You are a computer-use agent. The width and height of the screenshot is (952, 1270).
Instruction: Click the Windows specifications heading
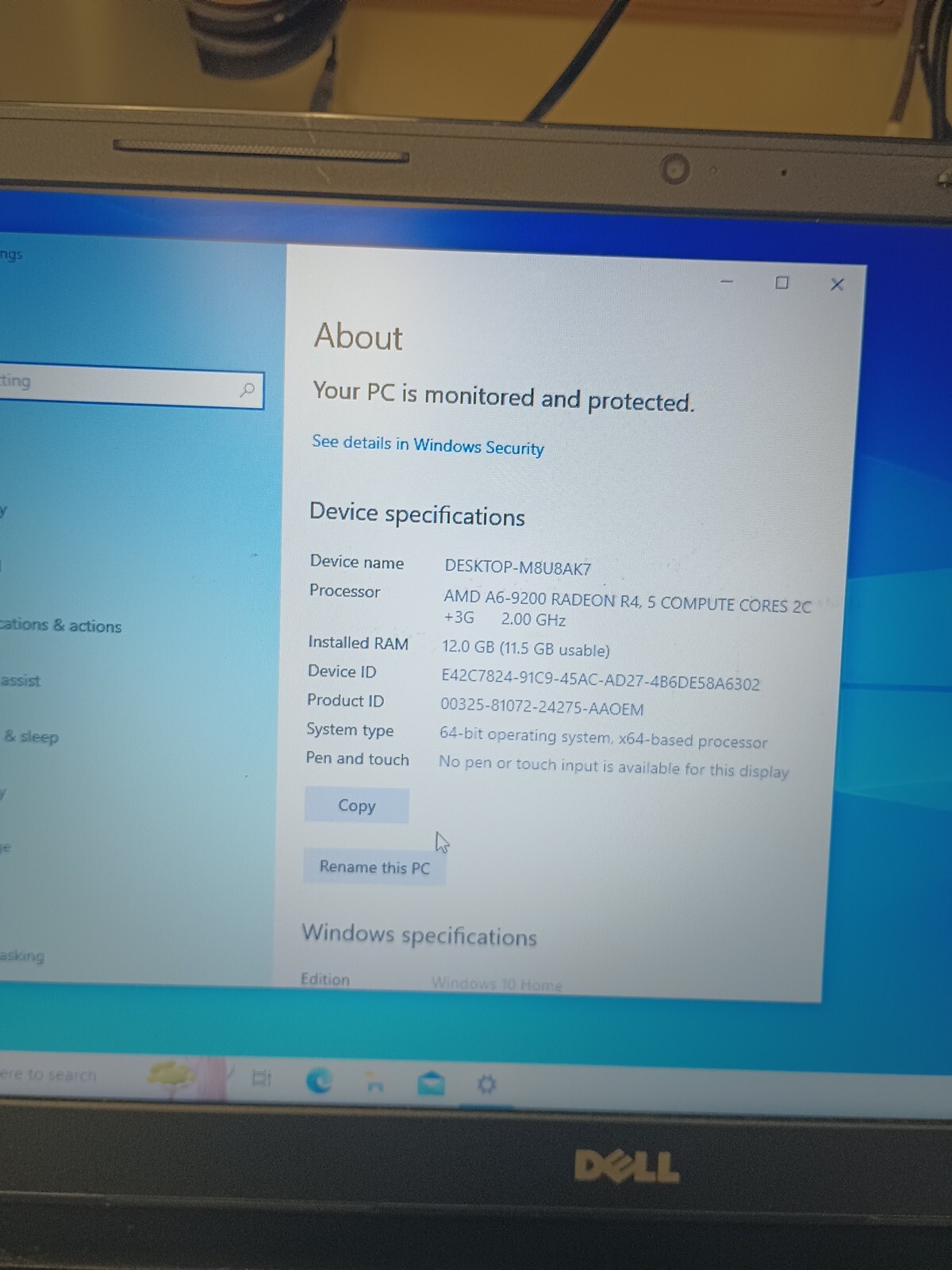(420, 935)
